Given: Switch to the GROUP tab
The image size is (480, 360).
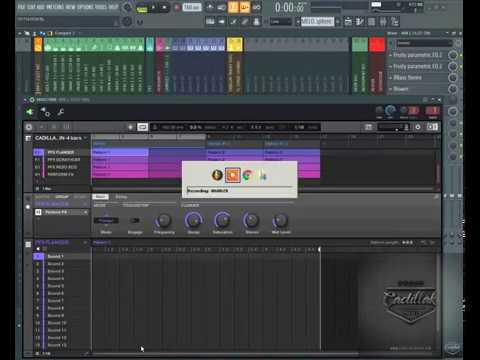Looking at the screenshot, I should [62, 197].
